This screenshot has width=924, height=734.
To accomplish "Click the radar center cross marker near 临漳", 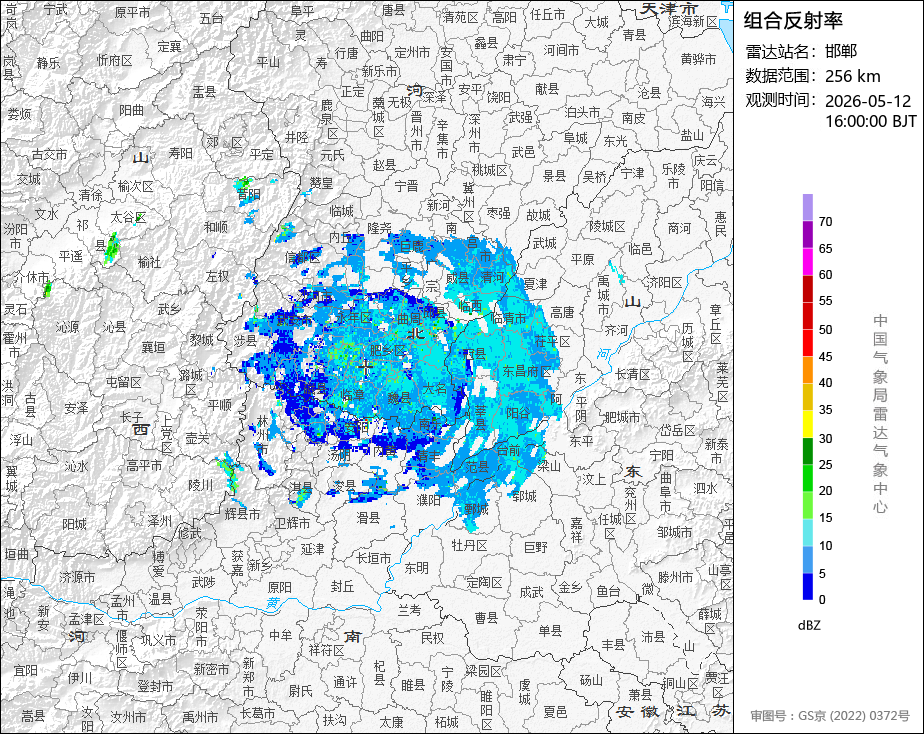I will coord(365,368).
